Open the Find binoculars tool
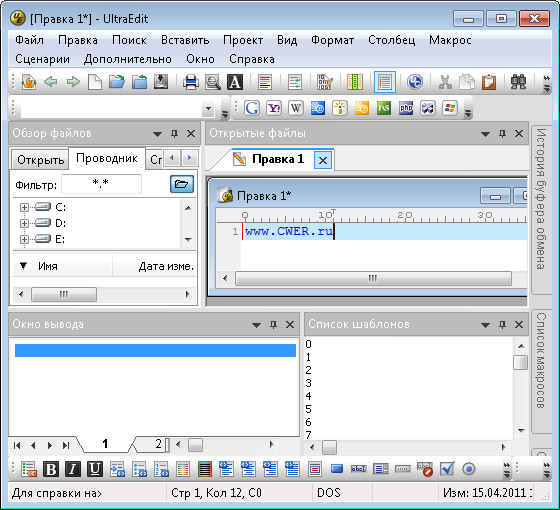 coord(518,82)
